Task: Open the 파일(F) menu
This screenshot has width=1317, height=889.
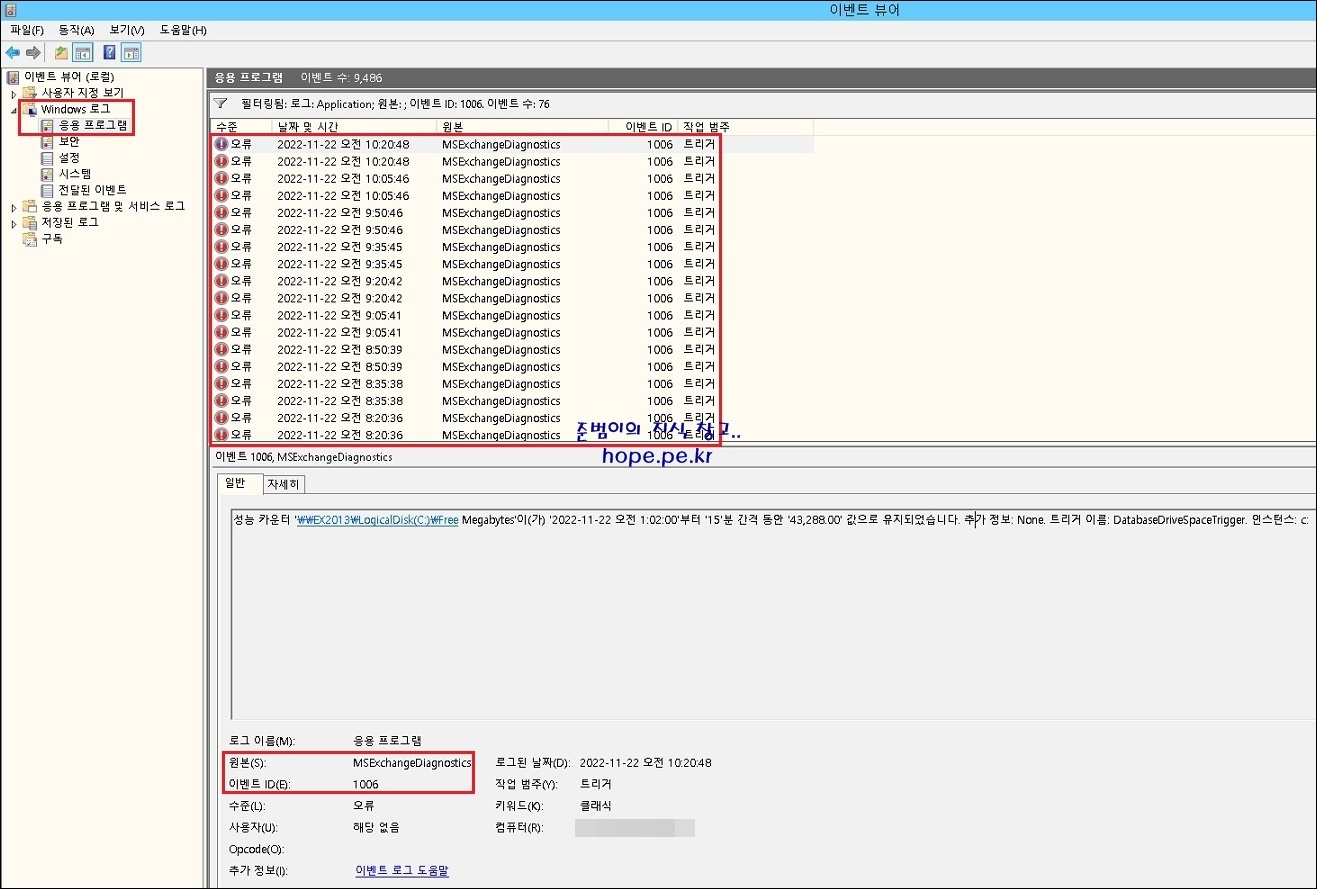Action: (x=27, y=30)
